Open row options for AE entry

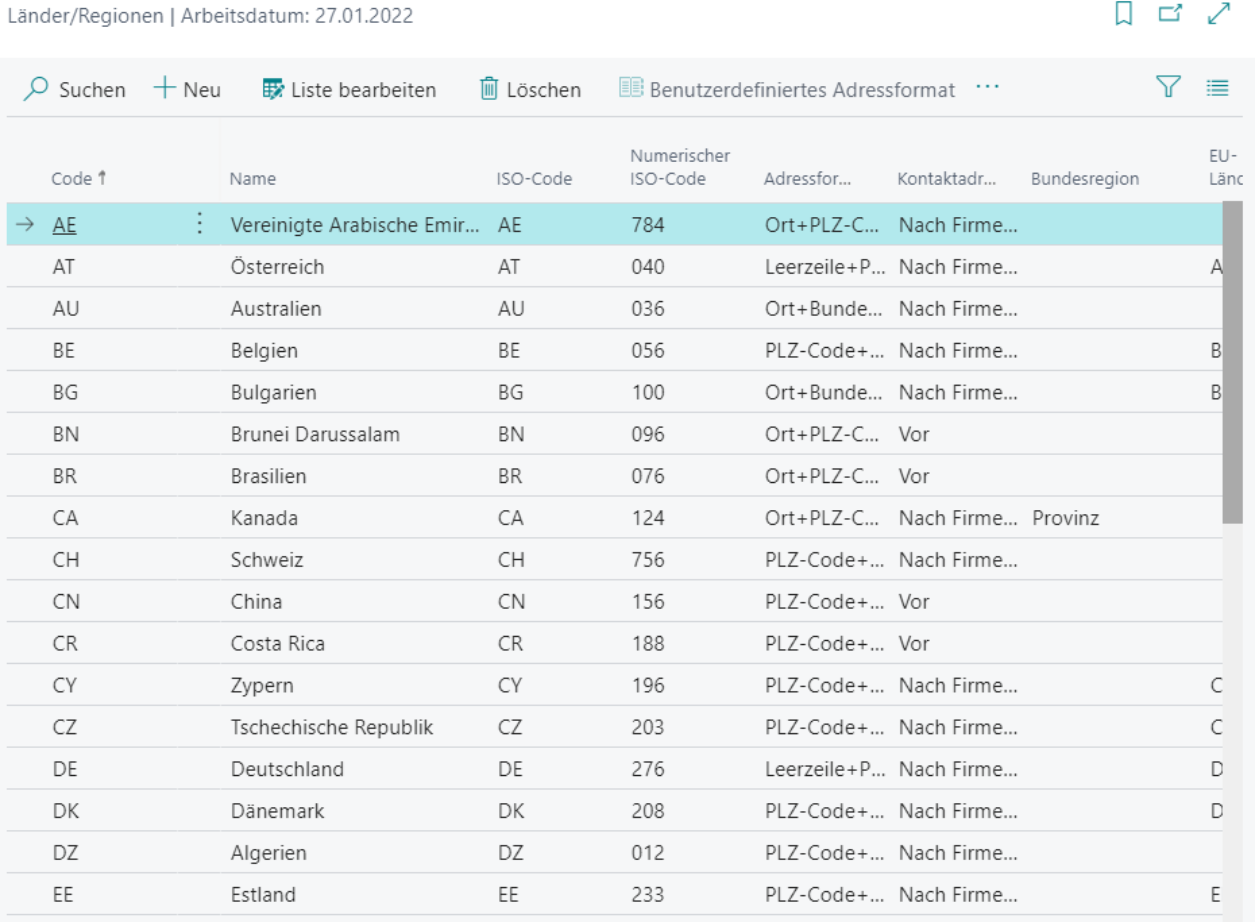(x=200, y=224)
